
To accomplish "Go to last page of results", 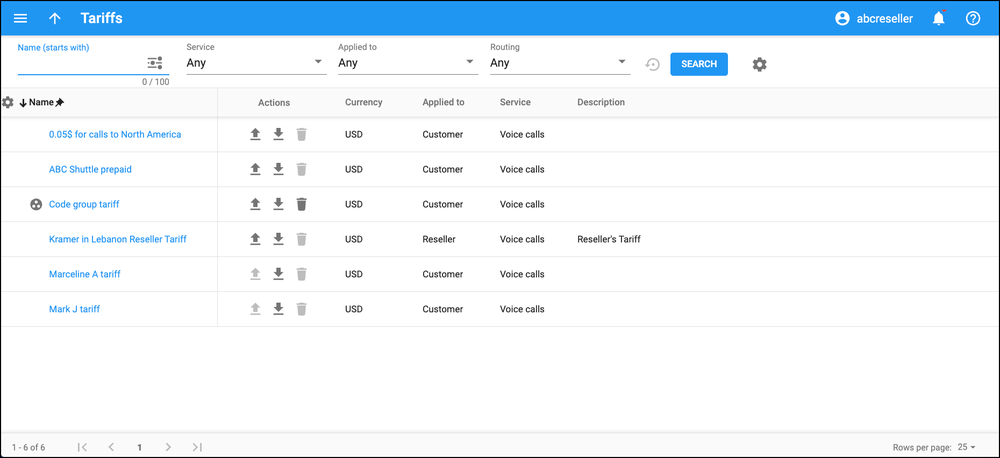I will point(197,447).
